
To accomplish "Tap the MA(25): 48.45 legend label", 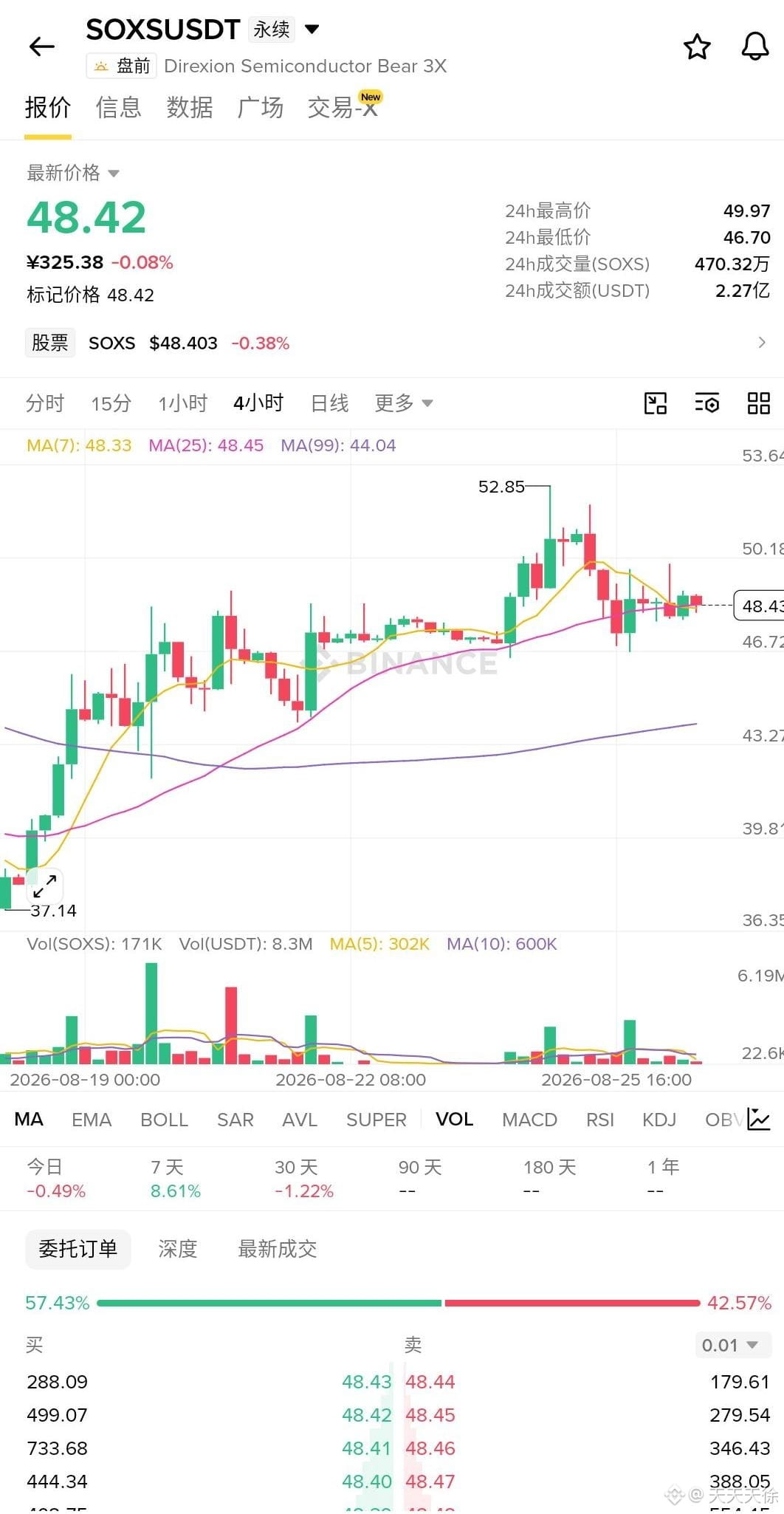I will click(206, 445).
